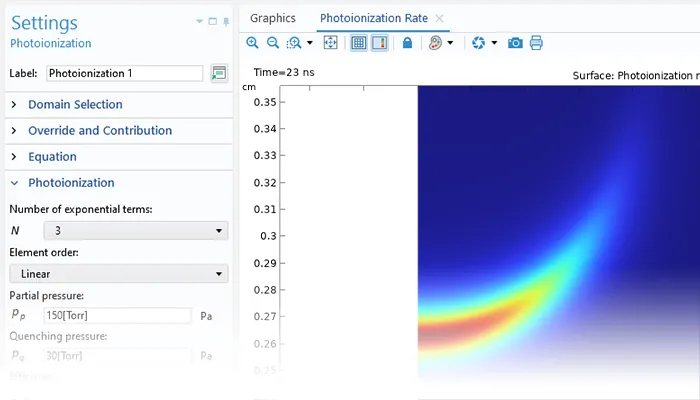Click the Zoom In magnifier icon
Viewport: 700px width, 400px height.
tap(252, 43)
